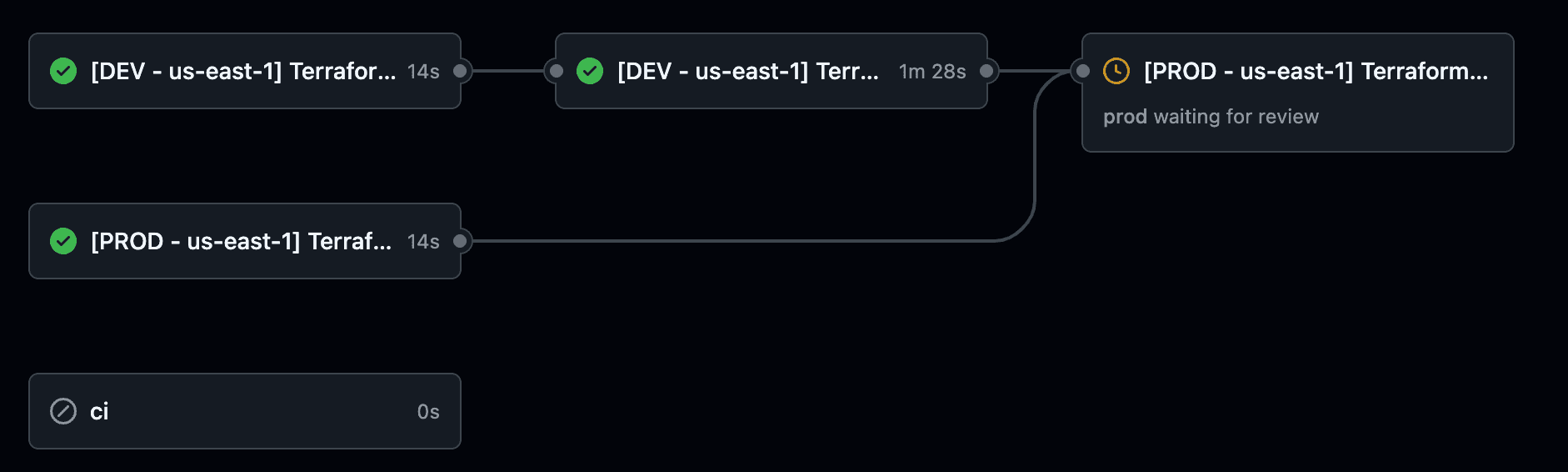Click the 14s duration on the first DEV job
Screen dimensions: 1568x472
pos(423,73)
